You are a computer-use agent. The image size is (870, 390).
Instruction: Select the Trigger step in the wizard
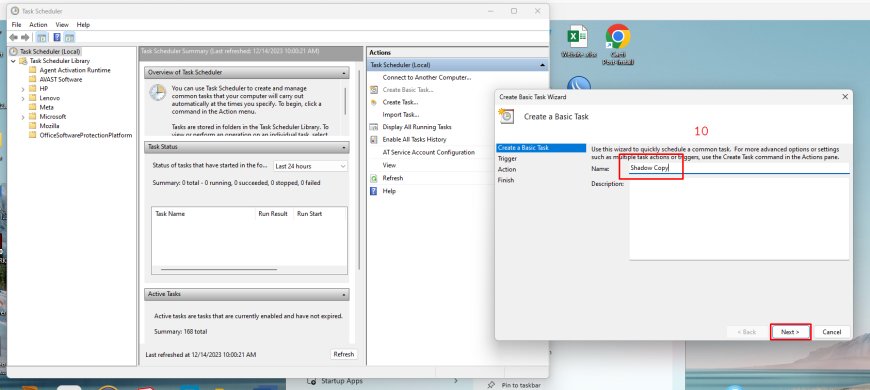coord(507,159)
